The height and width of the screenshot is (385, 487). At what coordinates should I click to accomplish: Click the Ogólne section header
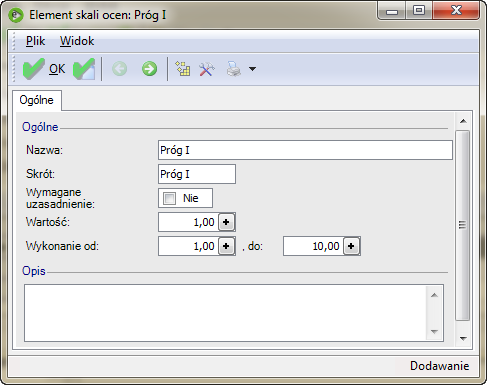(40, 127)
